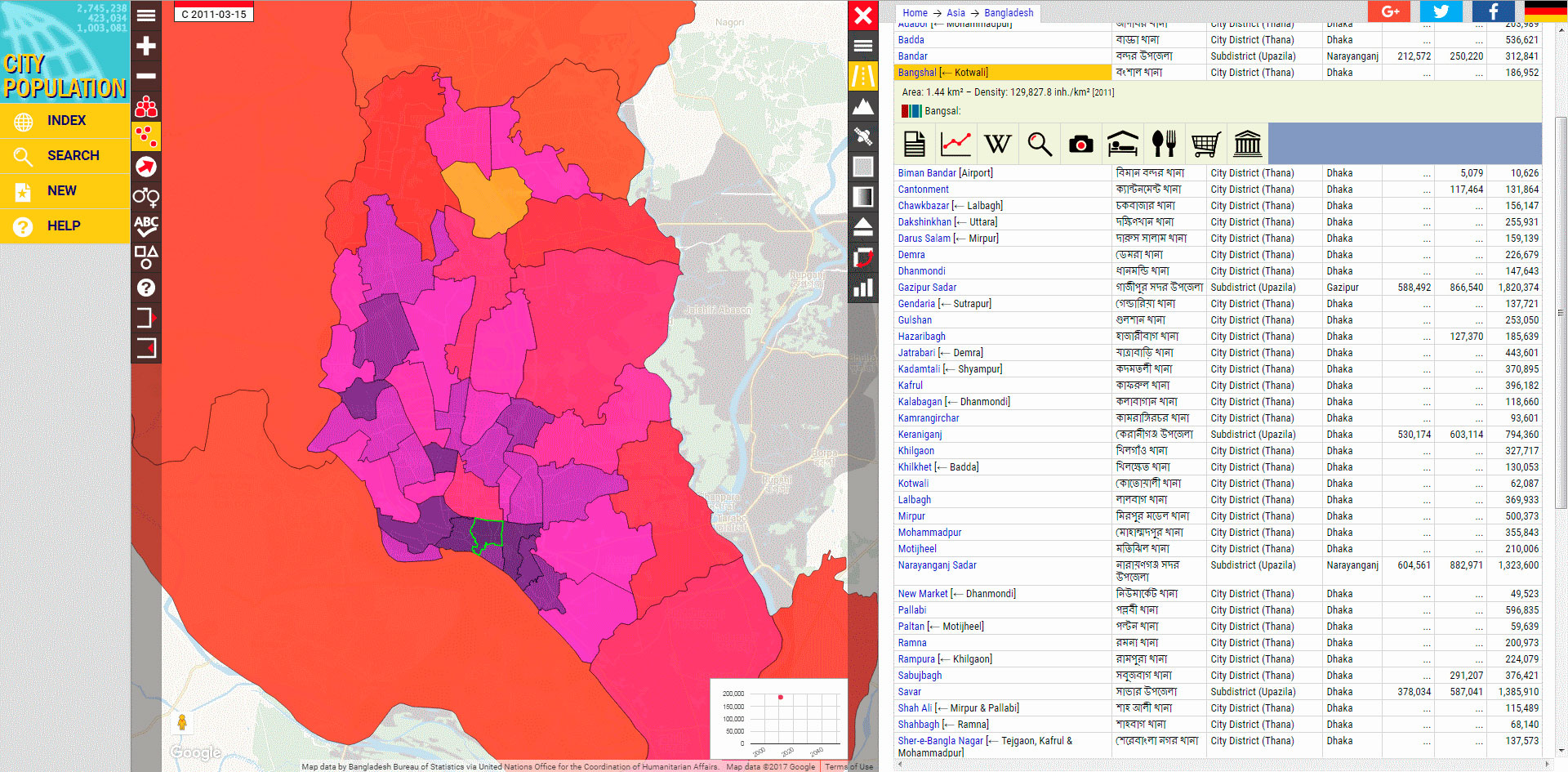The width and height of the screenshot is (1568, 772).
Task: Expand the right map options hamburger menu
Action: click(863, 46)
